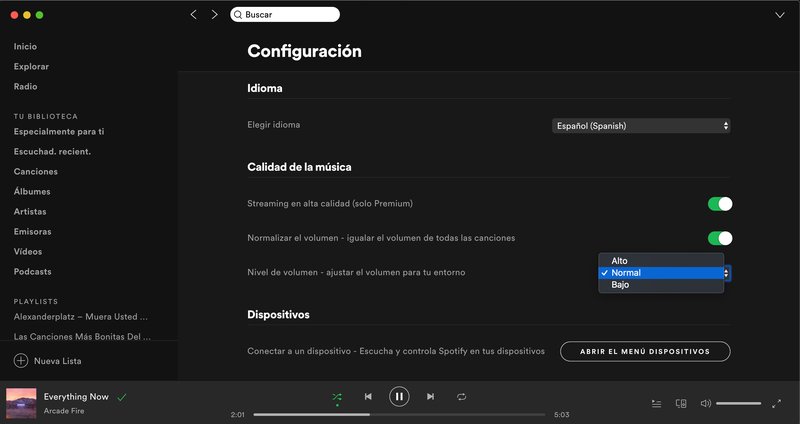The image size is (800, 424).
Task: Click Abrir el menú dispositivos button
Action: pyautogui.click(x=645, y=352)
